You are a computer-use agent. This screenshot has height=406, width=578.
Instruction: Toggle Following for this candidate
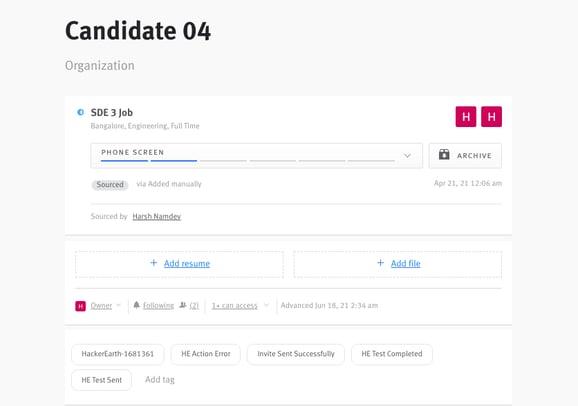coord(158,305)
